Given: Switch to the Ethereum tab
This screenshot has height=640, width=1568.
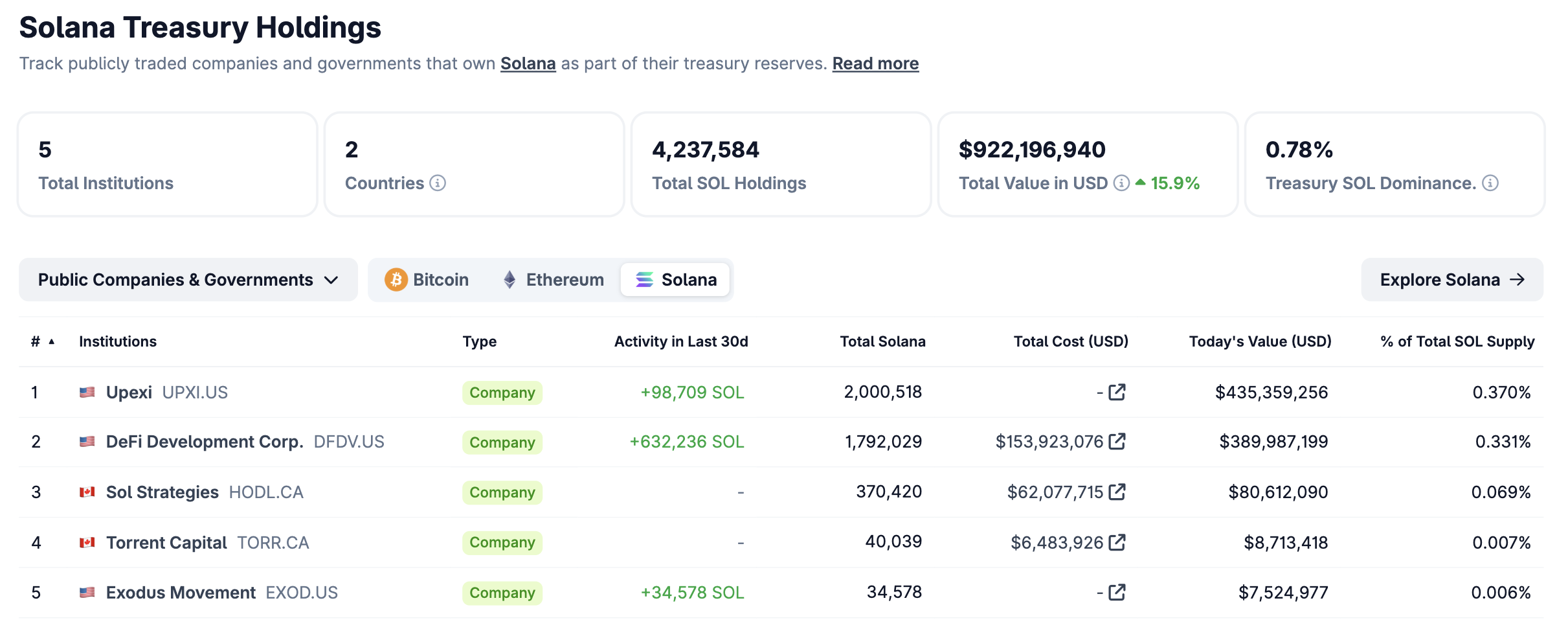Looking at the screenshot, I should 553,280.
